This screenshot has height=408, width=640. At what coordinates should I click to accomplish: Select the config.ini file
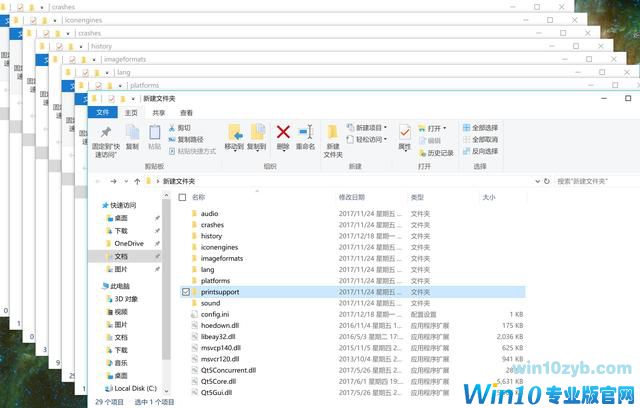(352, 314)
